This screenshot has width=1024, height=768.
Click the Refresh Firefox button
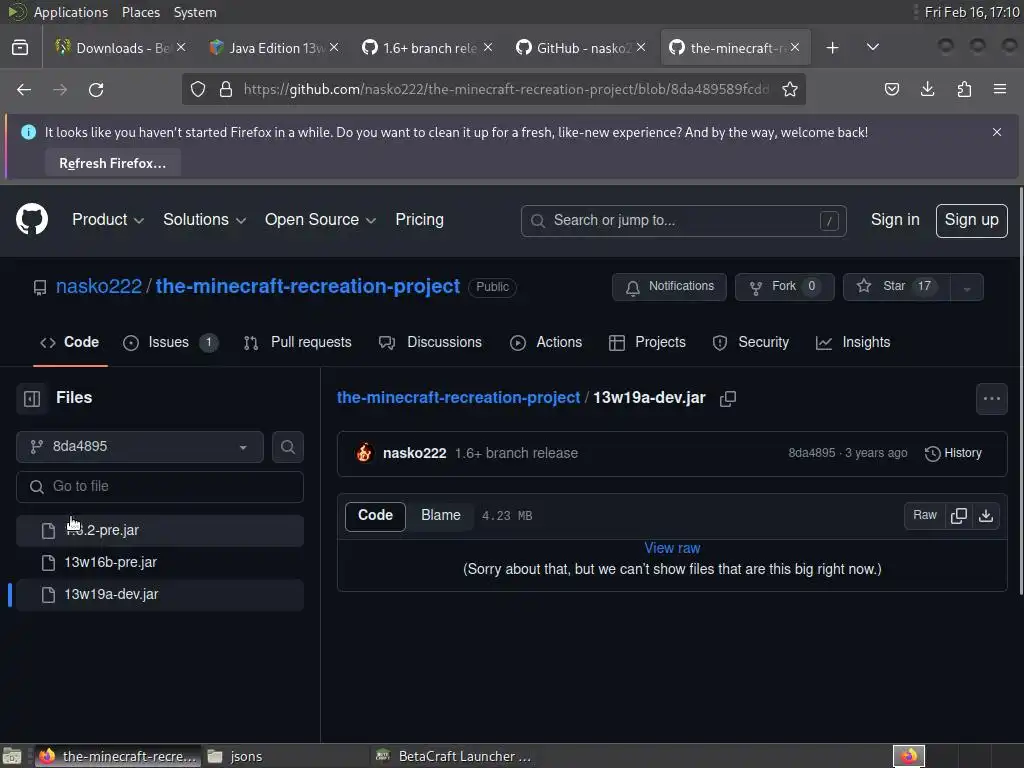tap(112, 163)
